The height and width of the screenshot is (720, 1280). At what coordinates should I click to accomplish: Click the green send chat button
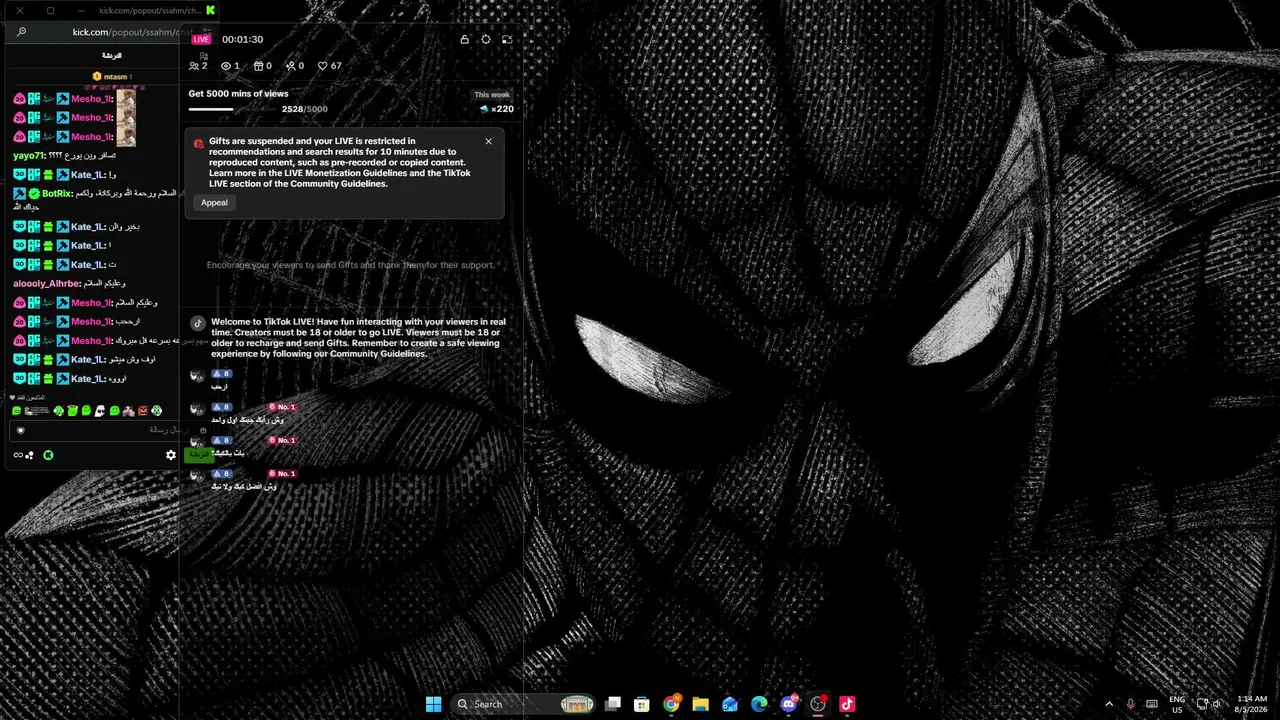pos(200,455)
